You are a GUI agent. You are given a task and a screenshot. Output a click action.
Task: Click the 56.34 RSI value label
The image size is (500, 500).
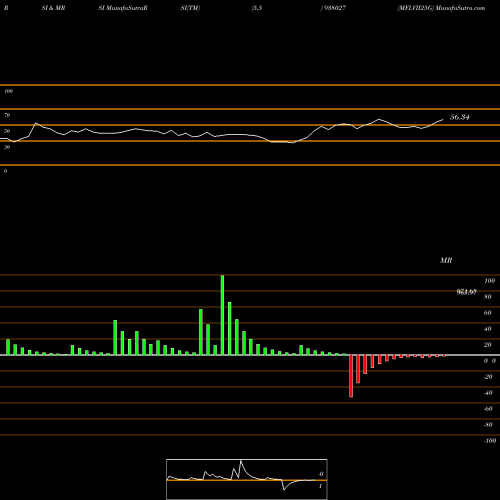pos(460,117)
